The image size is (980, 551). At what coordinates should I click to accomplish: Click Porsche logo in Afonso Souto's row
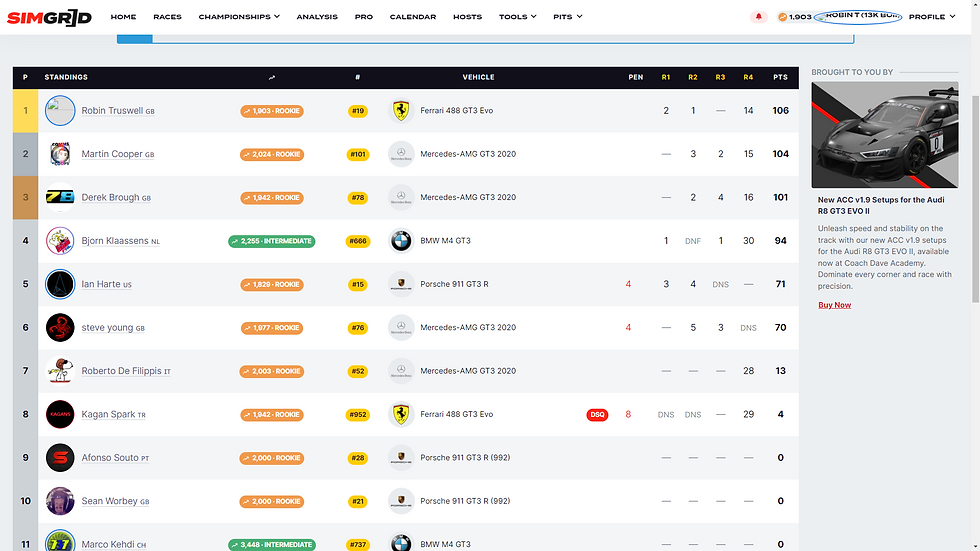click(401, 458)
